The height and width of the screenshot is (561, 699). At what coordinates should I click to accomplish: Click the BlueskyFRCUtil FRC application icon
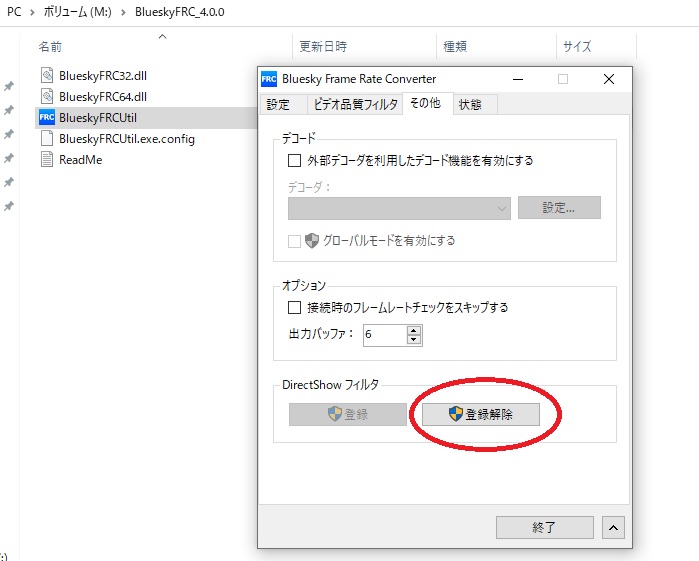(47, 117)
